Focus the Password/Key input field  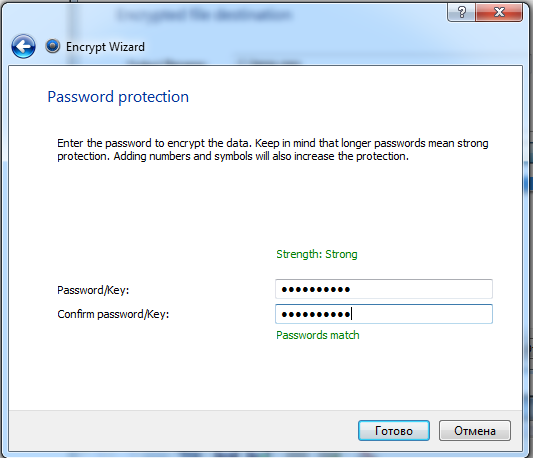click(x=384, y=289)
